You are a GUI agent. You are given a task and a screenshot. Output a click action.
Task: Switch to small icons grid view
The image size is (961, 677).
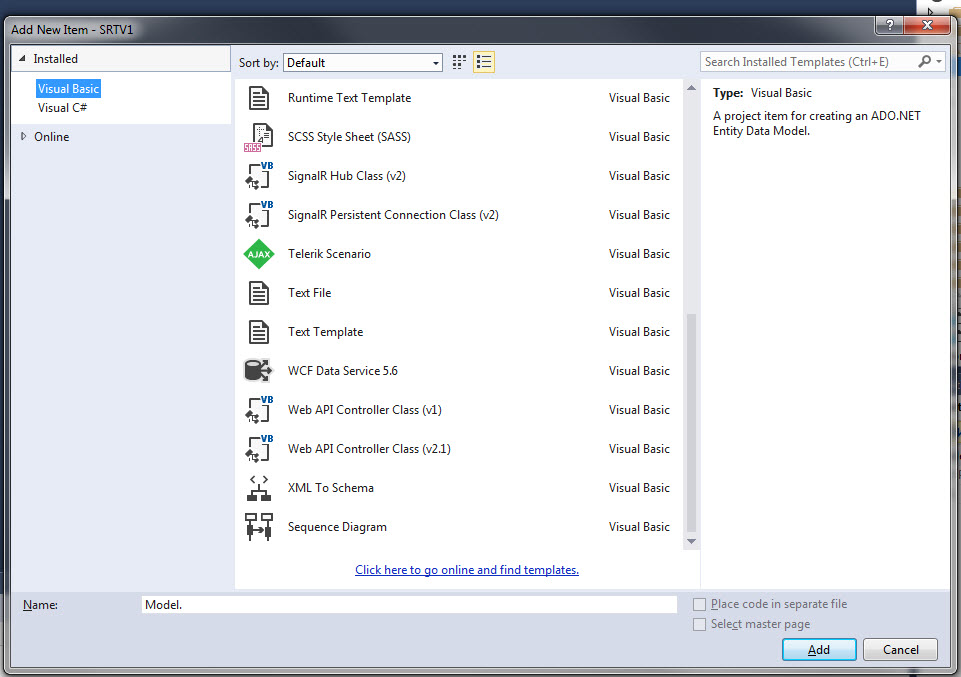(x=459, y=62)
